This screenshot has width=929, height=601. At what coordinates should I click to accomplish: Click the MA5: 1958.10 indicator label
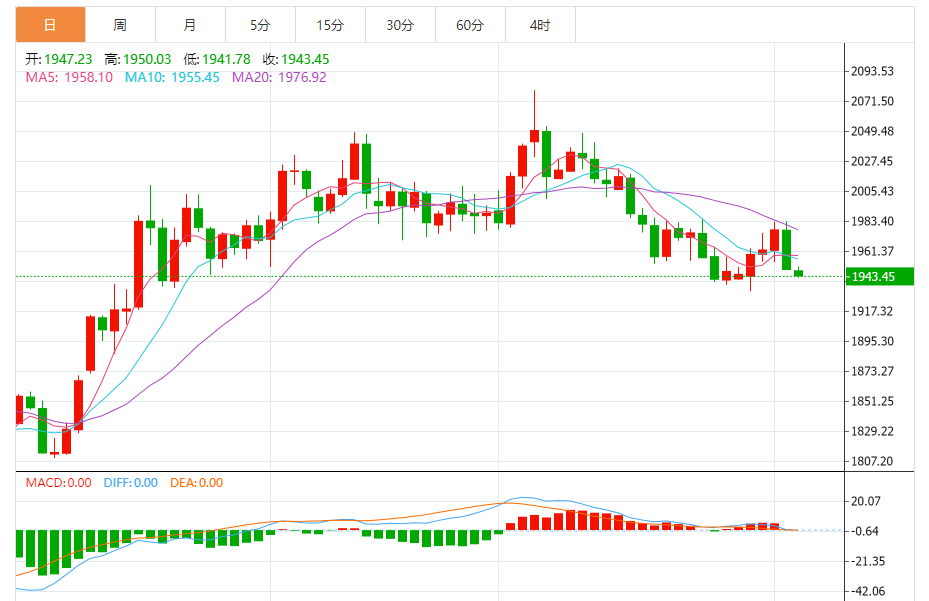pyautogui.click(x=69, y=78)
